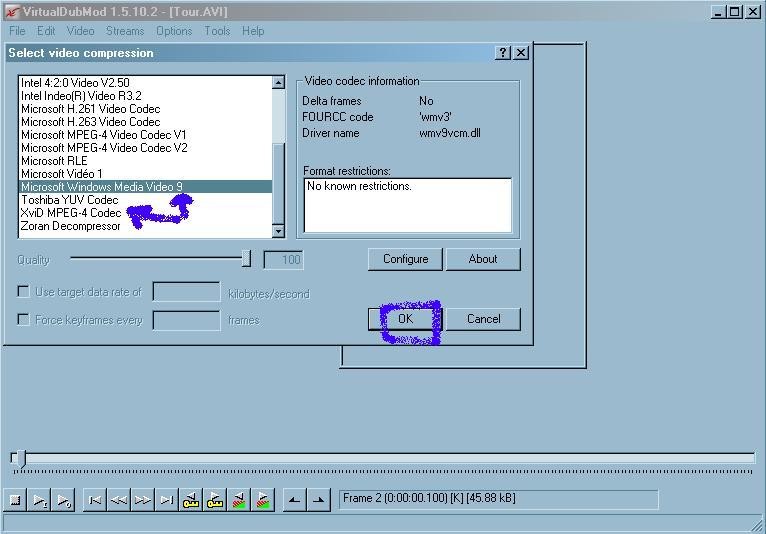Image resolution: width=766 pixels, height=534 pixels.
Task: Open the Options menu
Action: pyautogui.click(x=174, y=31)
